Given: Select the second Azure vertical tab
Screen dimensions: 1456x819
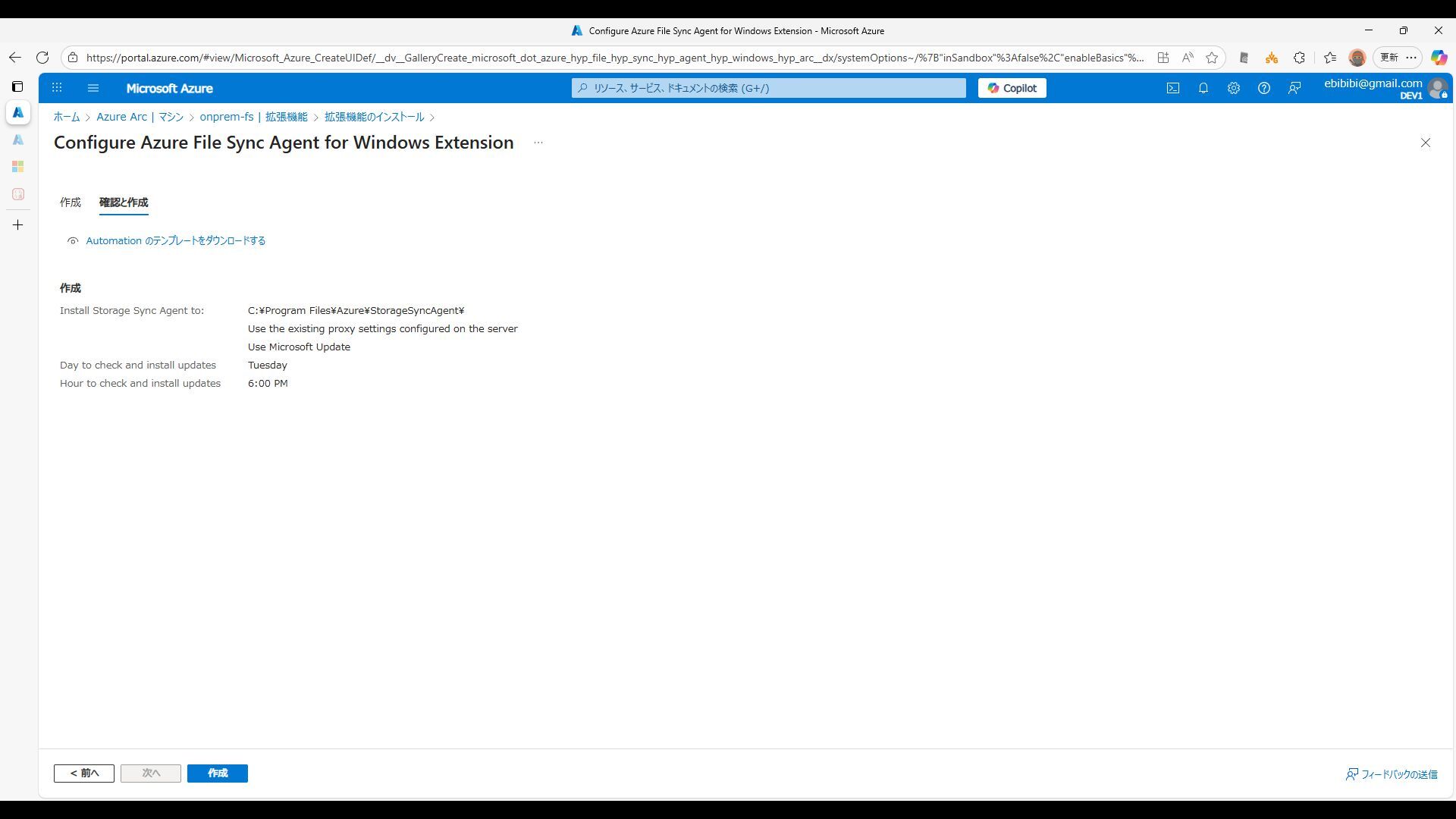Looking at the screenshot, I should click(18, 140).
